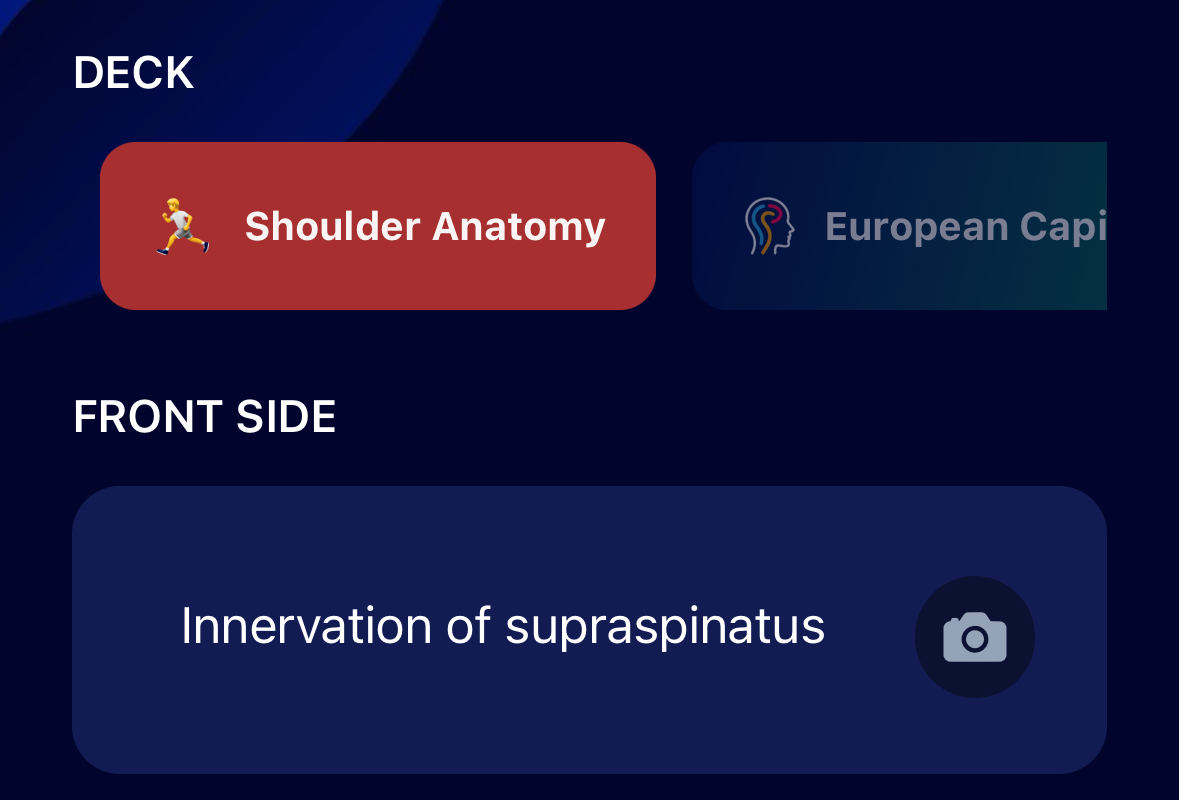Click the partially visible "European Capi" label

pos(965,227)
